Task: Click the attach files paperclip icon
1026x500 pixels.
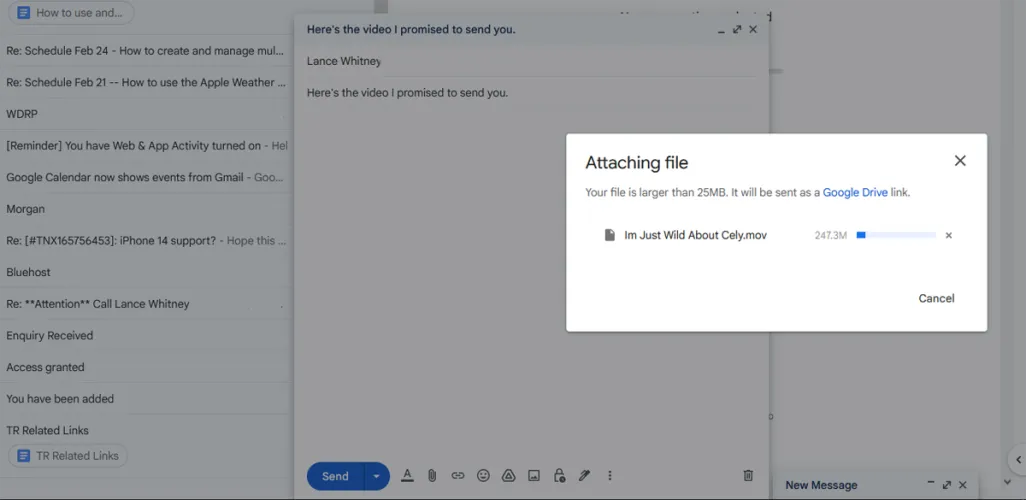Action: pyautogui.click(x=432, y=476)
